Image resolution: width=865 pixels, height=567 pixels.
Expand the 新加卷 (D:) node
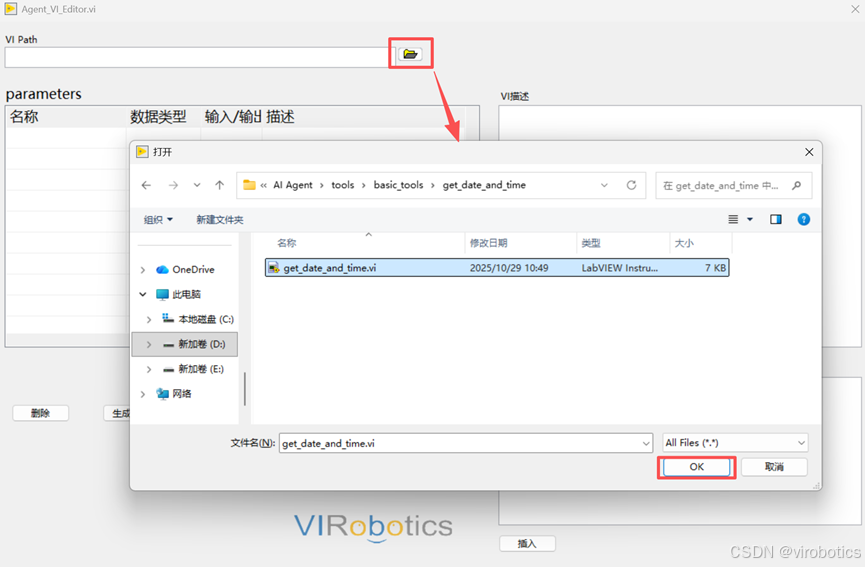point(149,344)
